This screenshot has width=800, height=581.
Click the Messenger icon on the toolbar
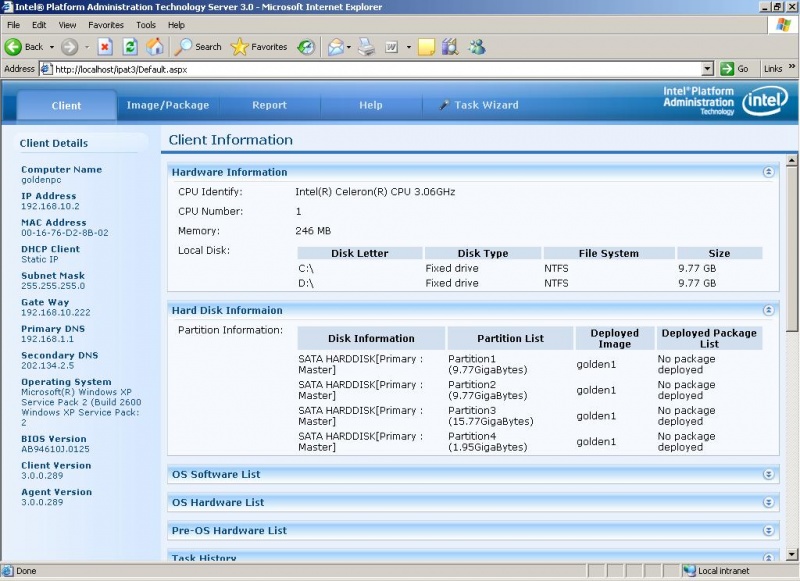pos(475,46)
